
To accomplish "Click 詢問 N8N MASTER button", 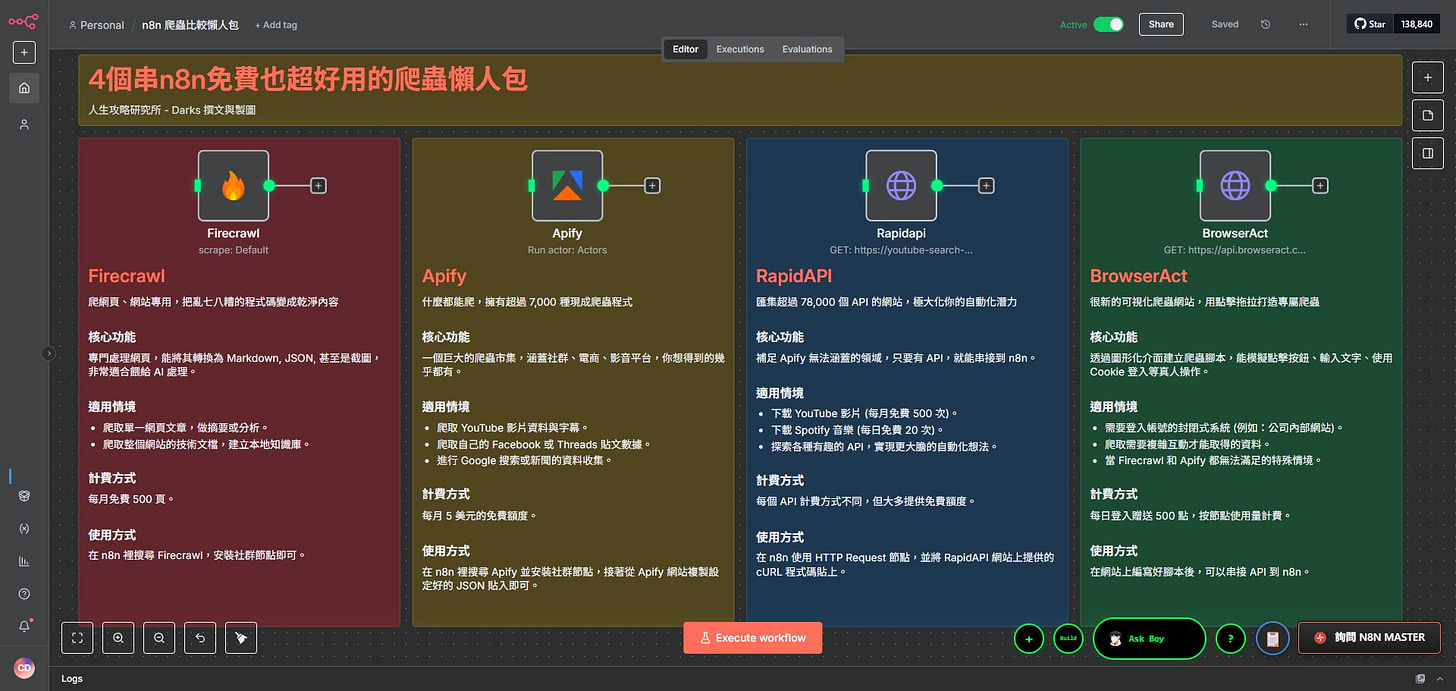I will coord(1370,637).
